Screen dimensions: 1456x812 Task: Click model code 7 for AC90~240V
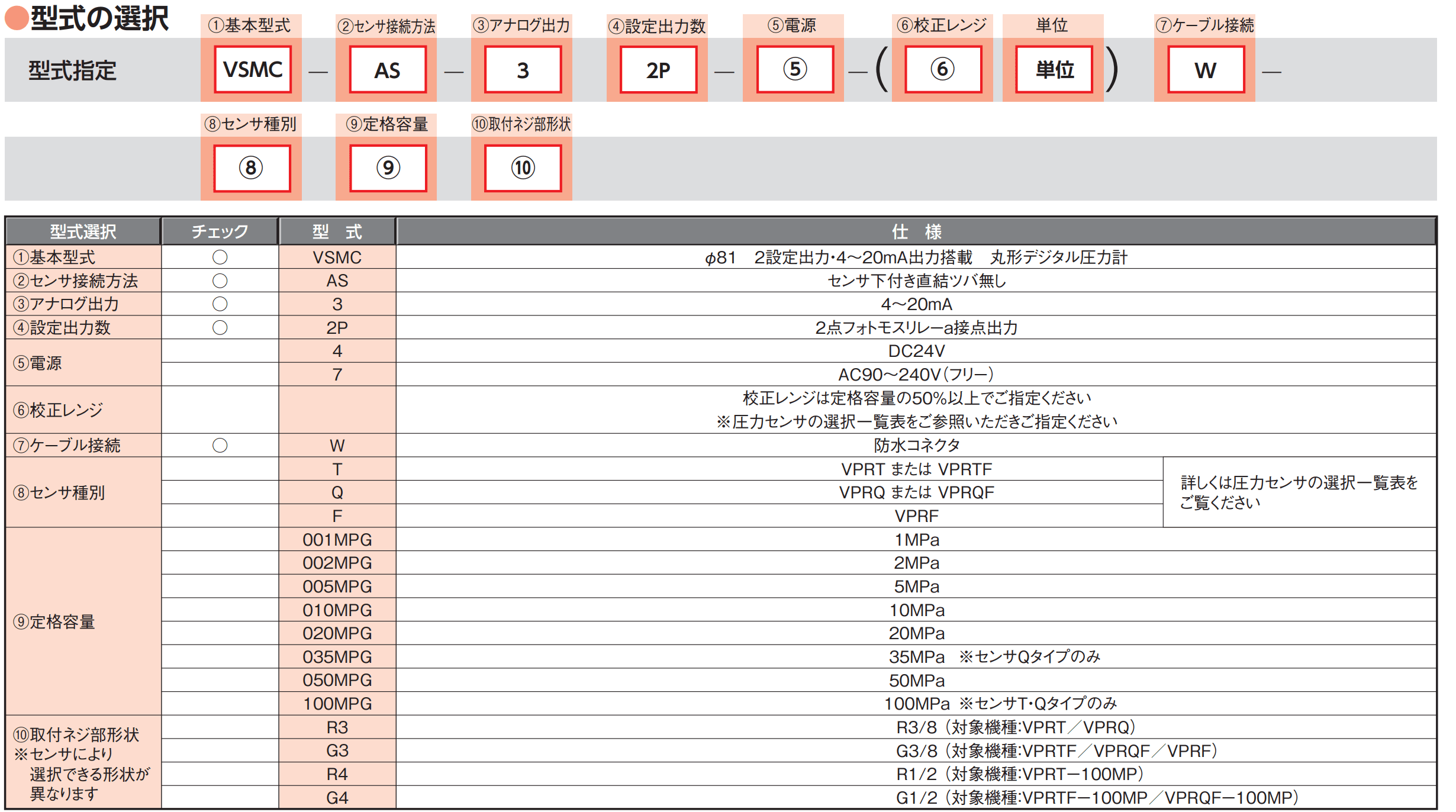337,374
